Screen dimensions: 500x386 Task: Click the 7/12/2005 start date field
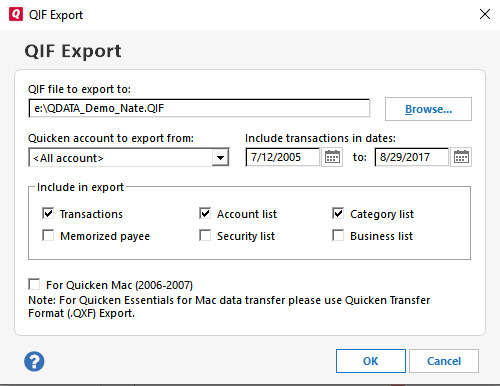click(x=283, y=157)
